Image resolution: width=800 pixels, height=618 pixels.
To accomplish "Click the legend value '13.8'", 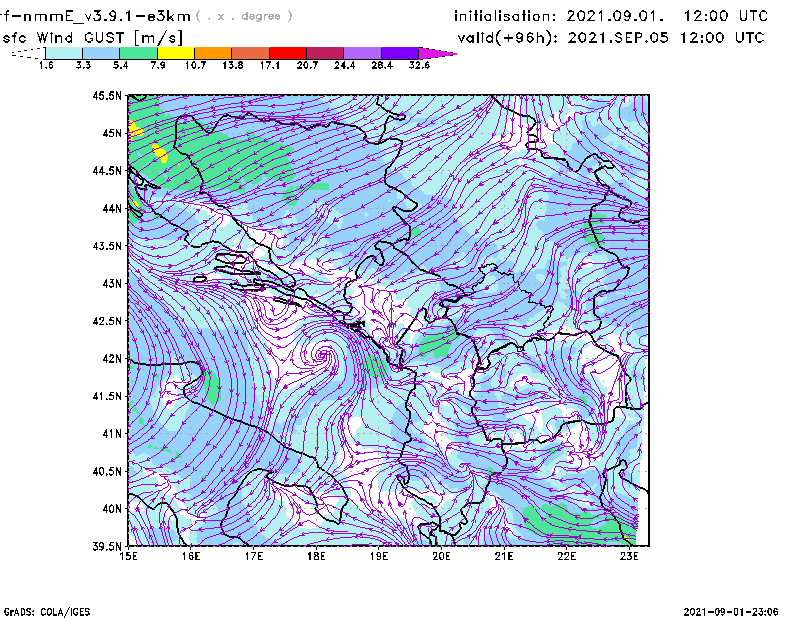I will click(233, 65).
